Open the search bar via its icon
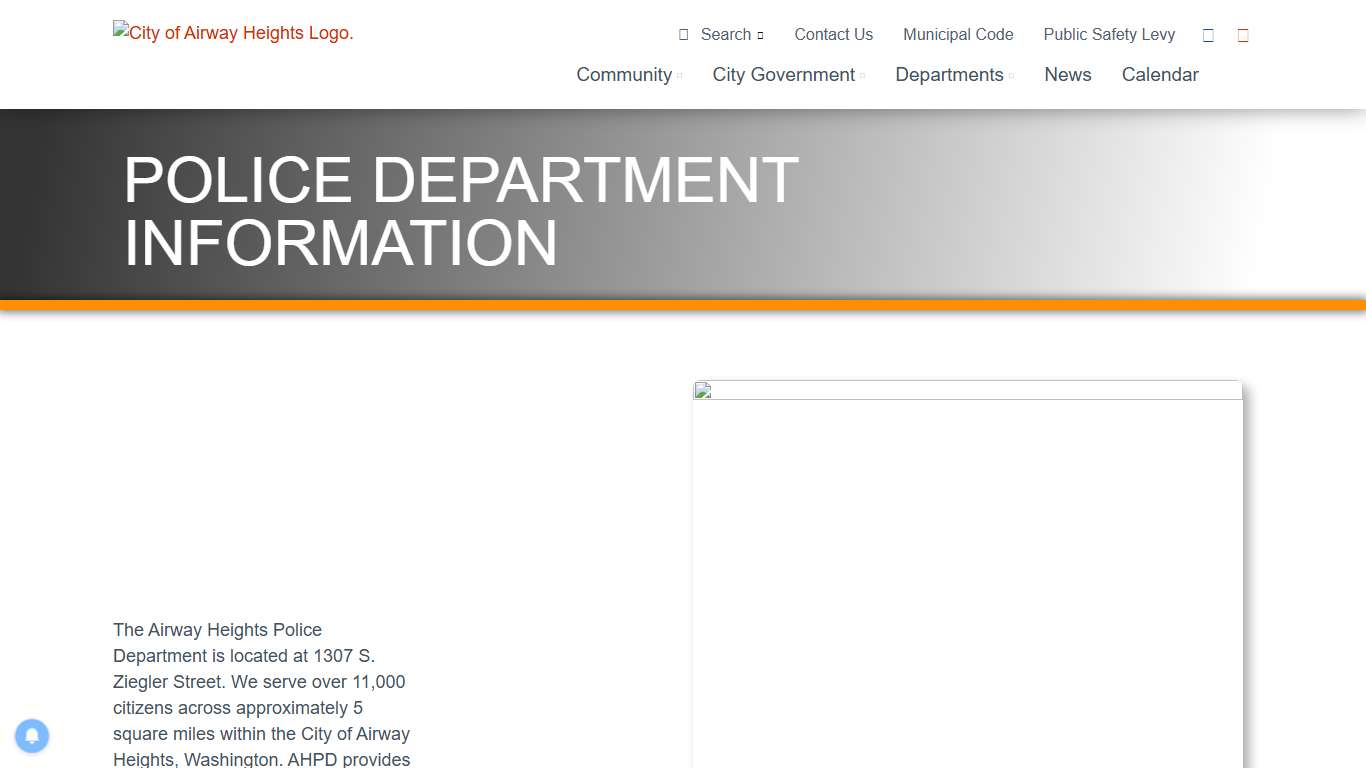Image resolution: width=1366 pixels, height=768 pixels. point(685,34)
